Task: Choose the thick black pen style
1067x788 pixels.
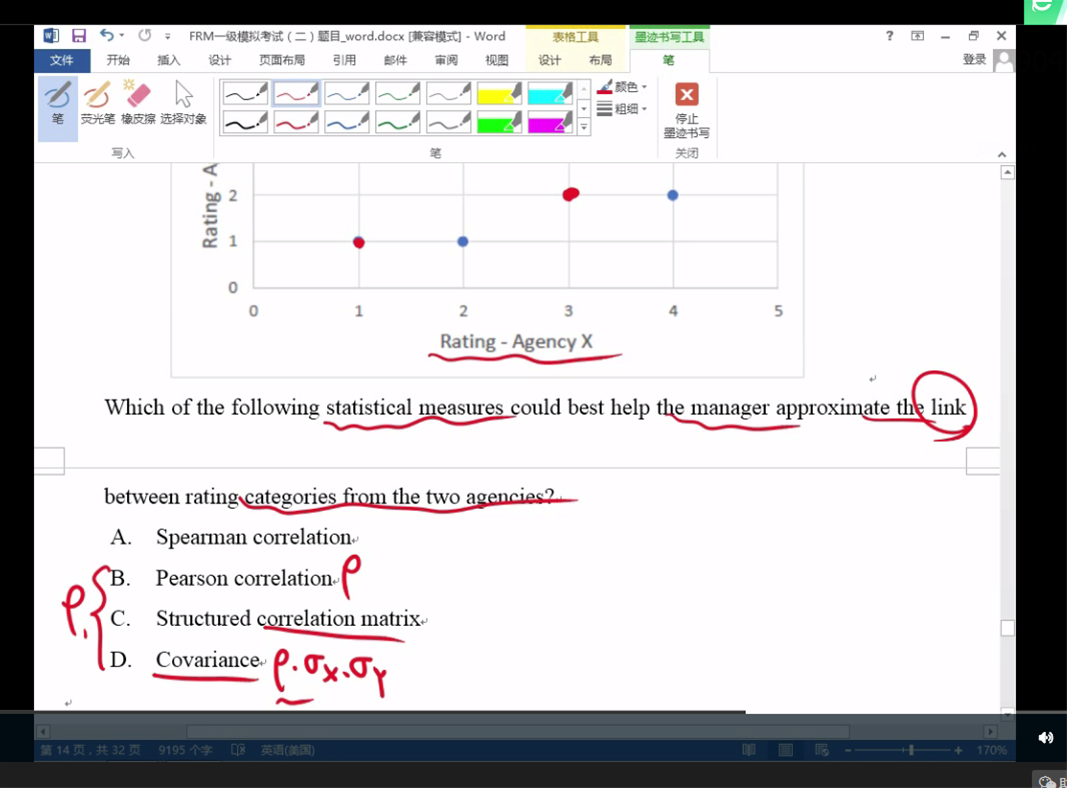Action: point(245,122)
